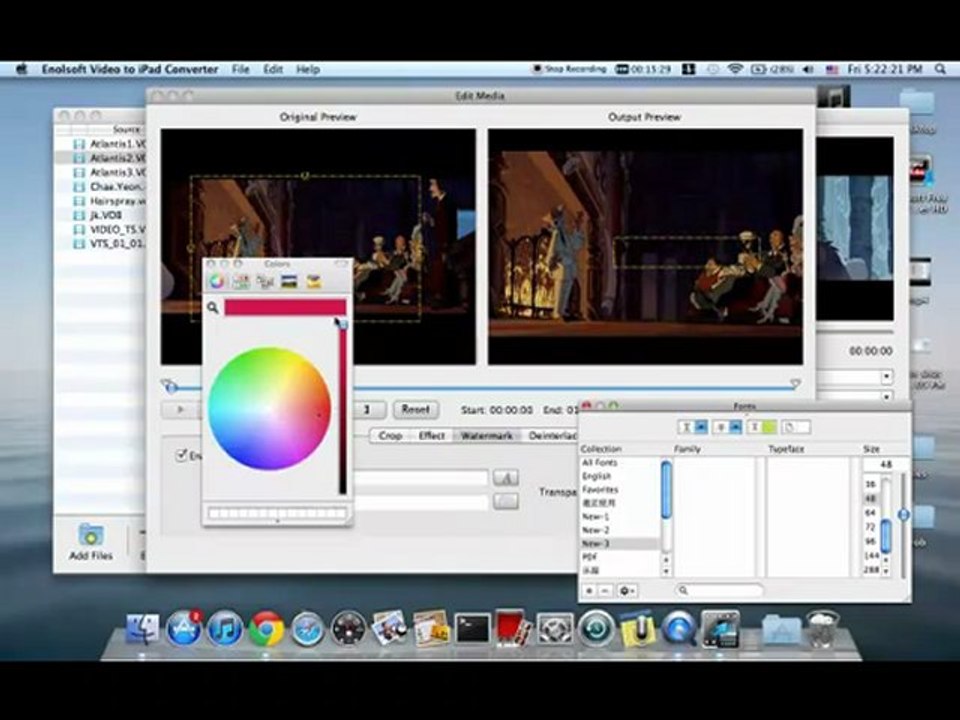Open the Edit menu

click(273, 69)
